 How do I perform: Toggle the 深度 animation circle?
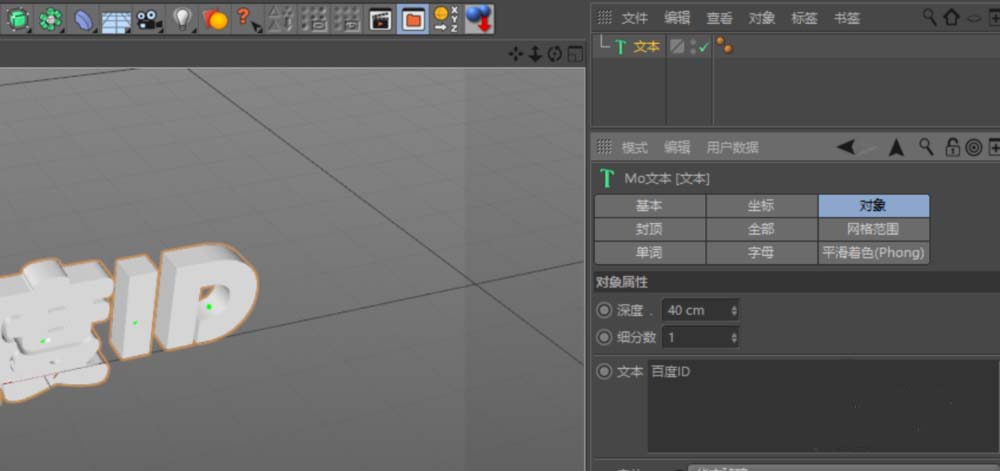604,310
